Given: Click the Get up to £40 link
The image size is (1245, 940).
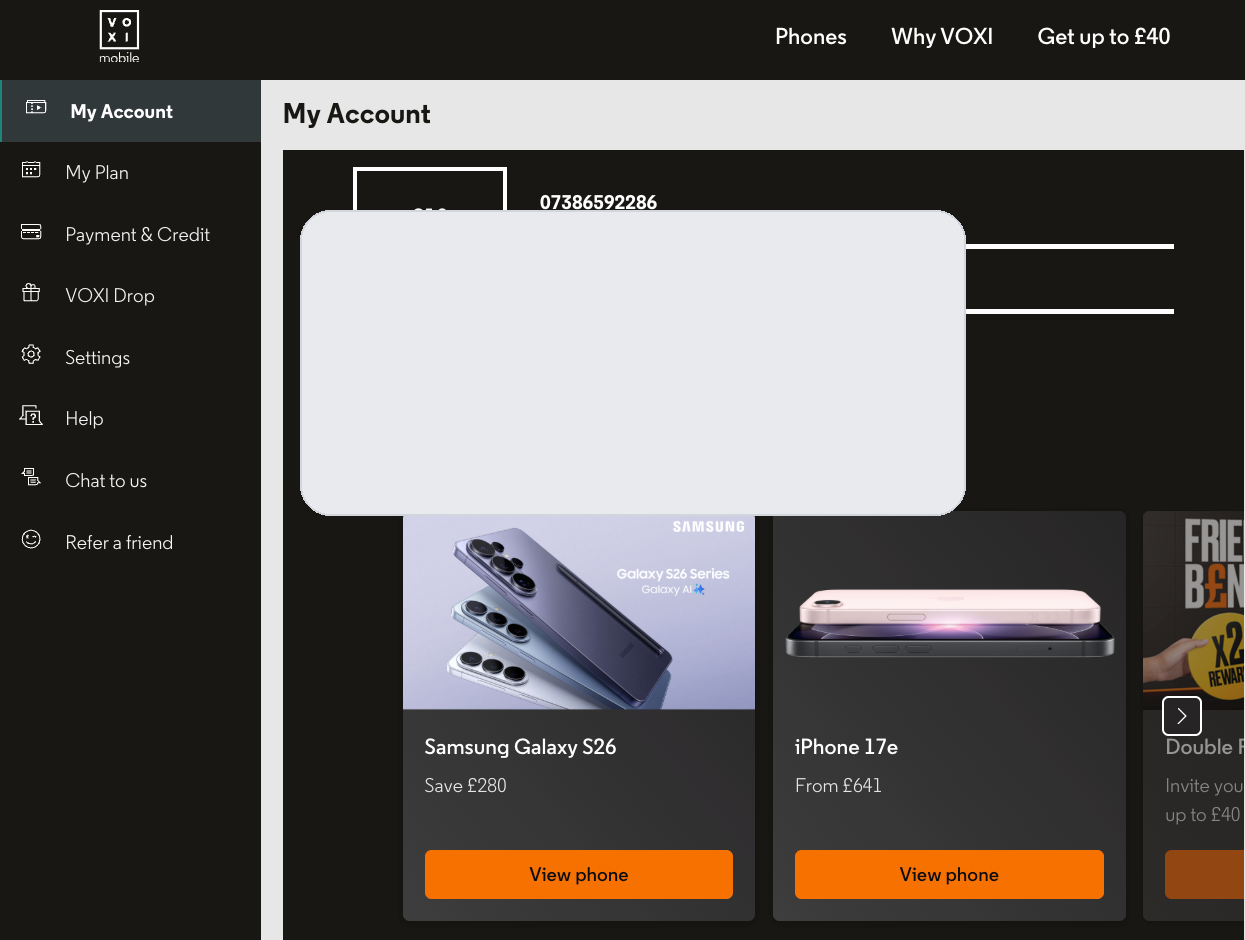Looking at the screenshot, I should tap(1104, 37).
